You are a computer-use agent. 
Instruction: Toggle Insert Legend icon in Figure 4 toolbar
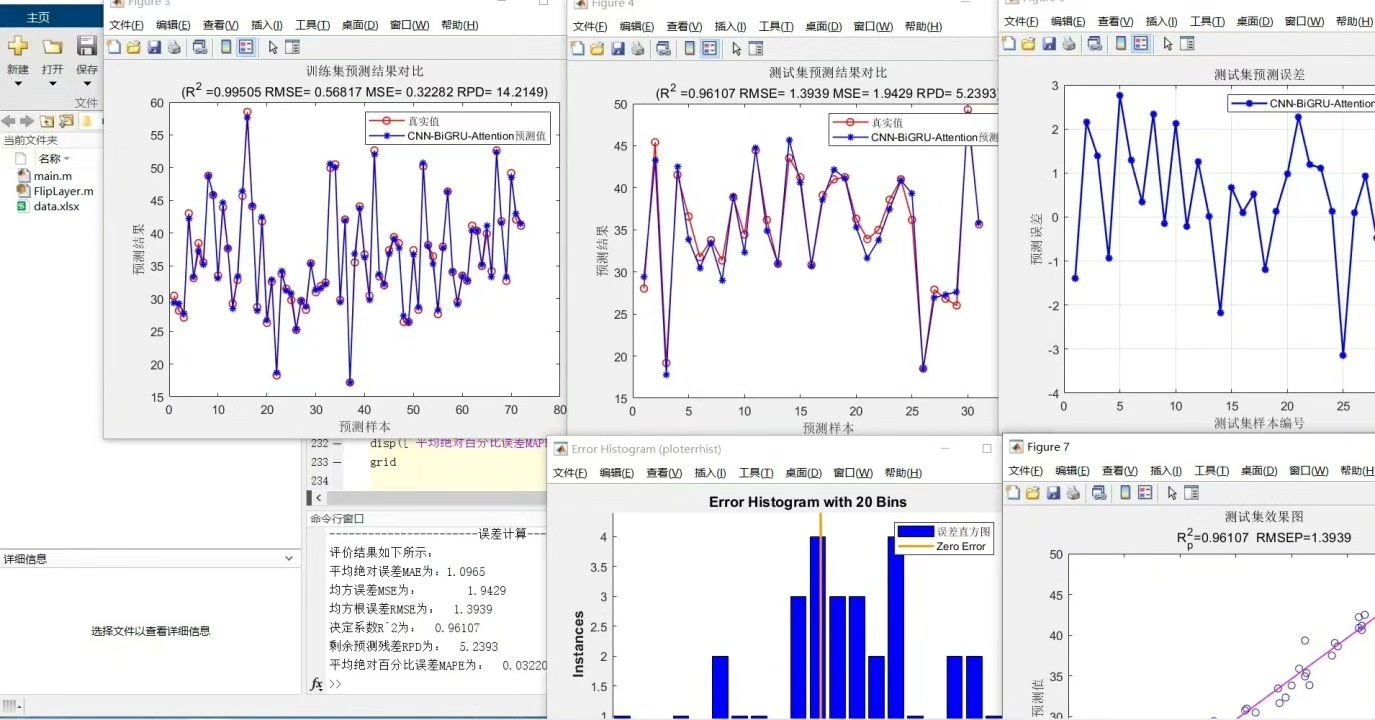click(x=710, y=48)
